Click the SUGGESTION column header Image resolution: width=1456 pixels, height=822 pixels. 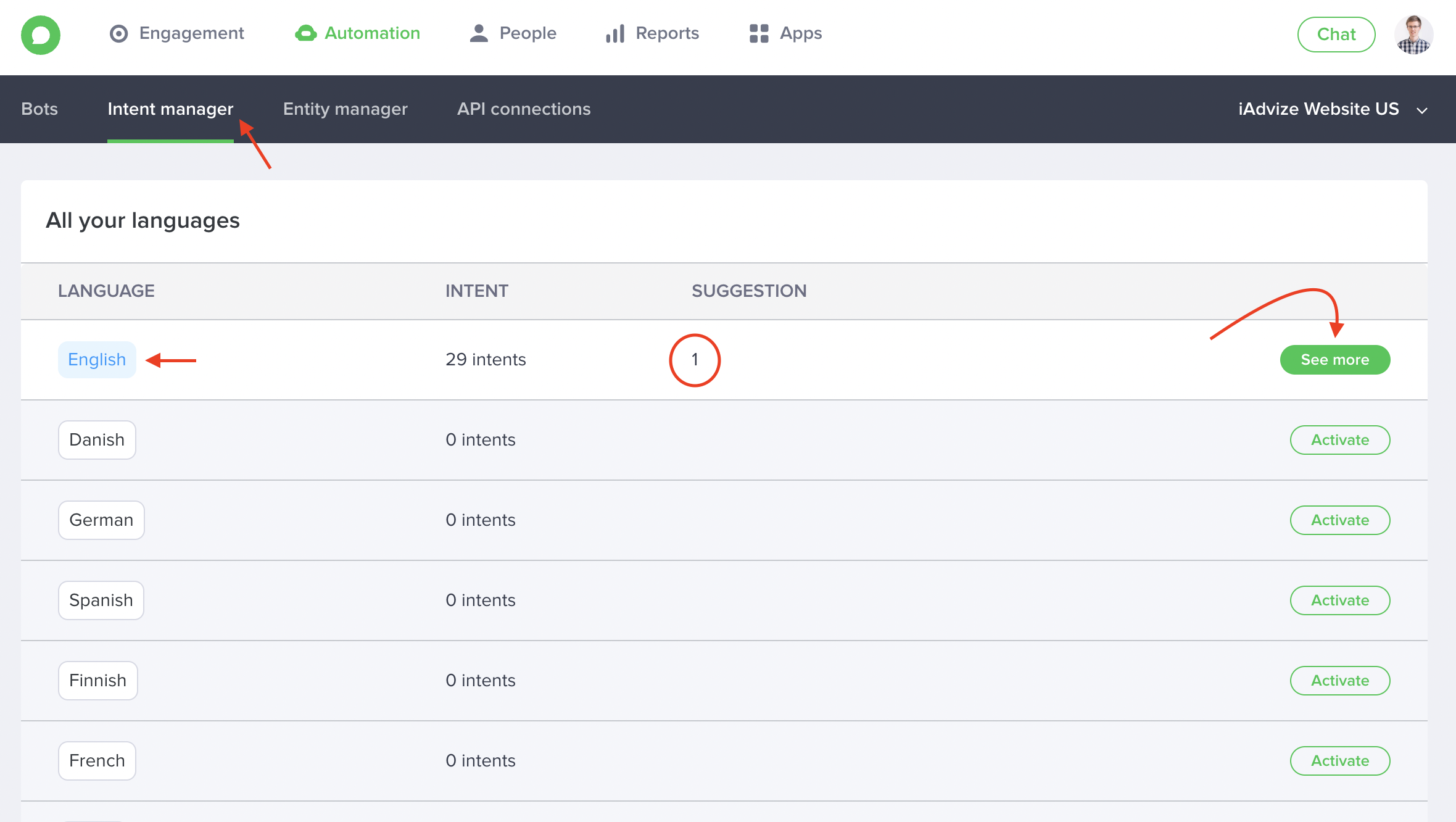pyautogui.click(x=749, y=291)
